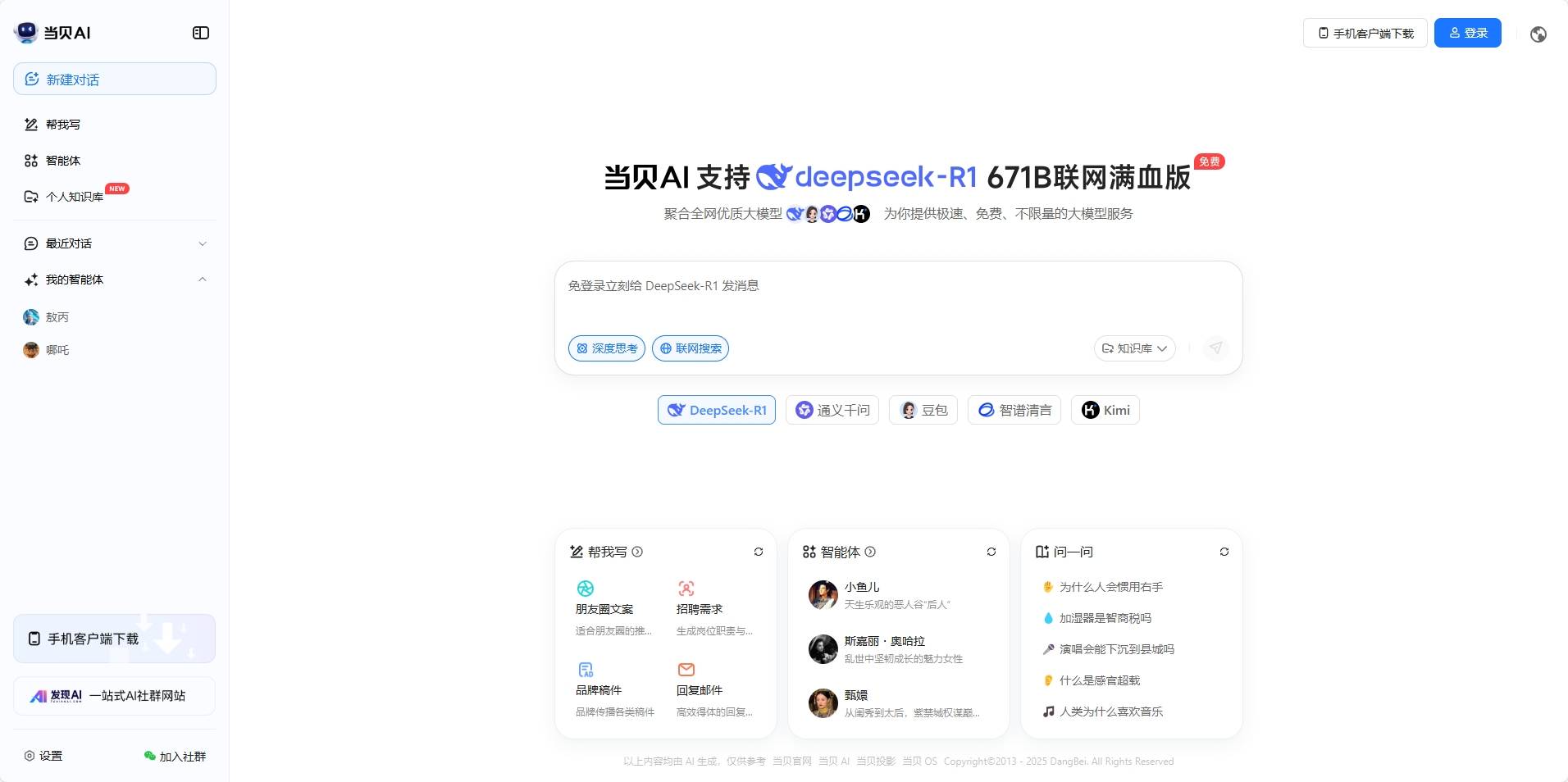
Task: Open the 斯嘉丽·奥哈拉 agent avatar
Action: click(823, 649)
